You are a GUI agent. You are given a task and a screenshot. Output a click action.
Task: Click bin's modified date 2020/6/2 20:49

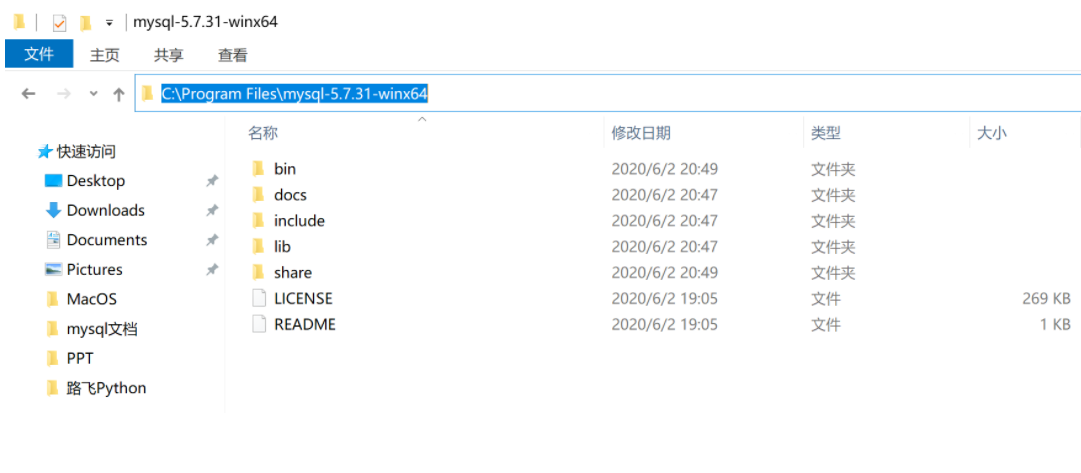click(x=665, y=168)
